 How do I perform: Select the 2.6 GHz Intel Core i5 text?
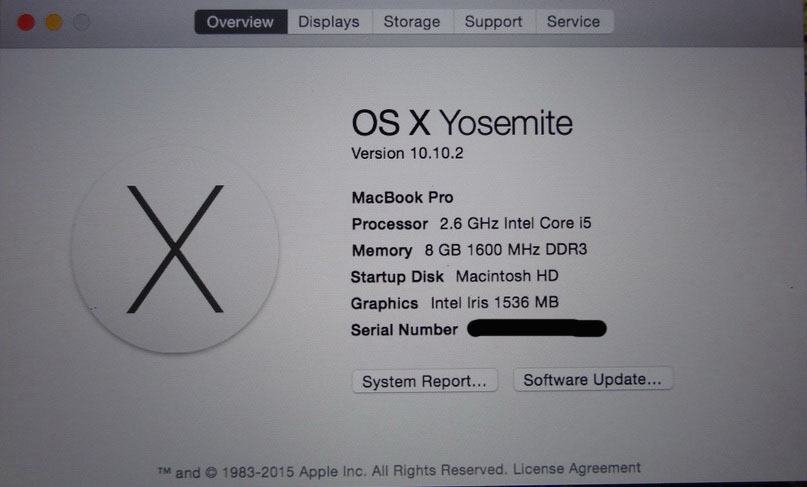515,223
